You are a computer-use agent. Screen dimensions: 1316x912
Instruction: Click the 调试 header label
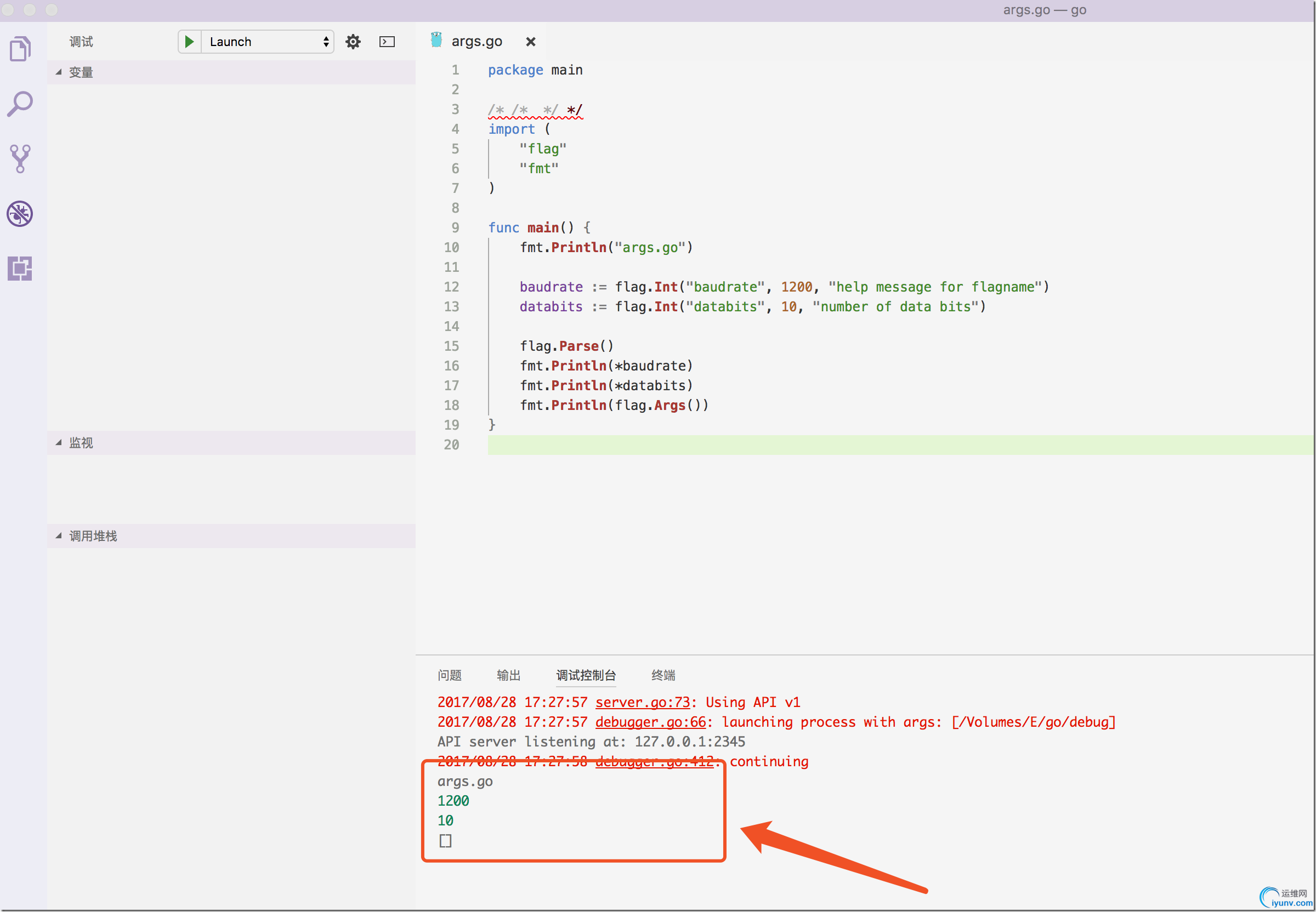tap(81, 42)
